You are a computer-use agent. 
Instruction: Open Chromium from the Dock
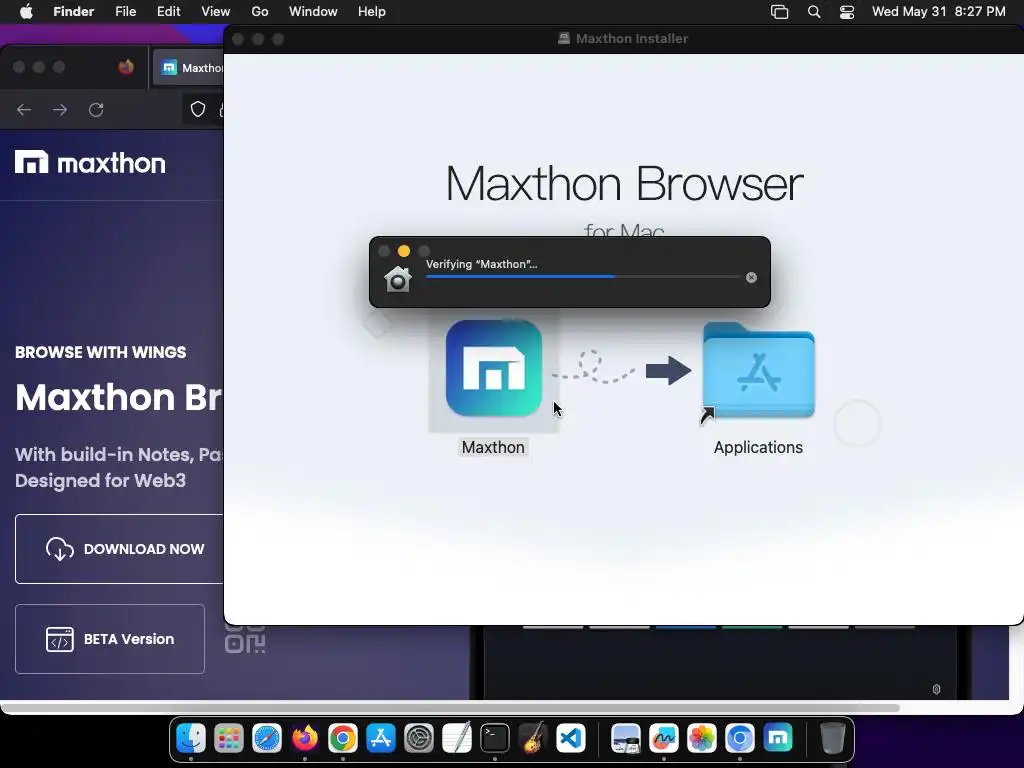[x=740, y=739]
